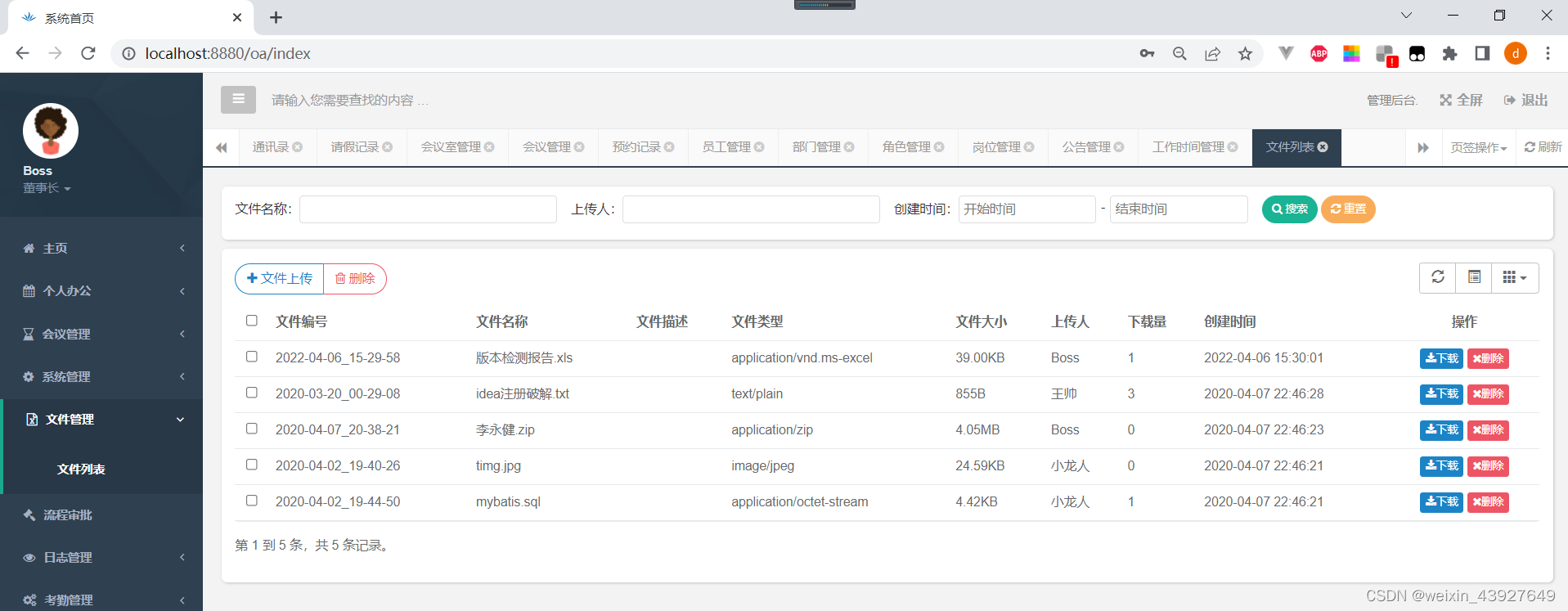
Task: Click 退出 to log out
Action: 1526,100
